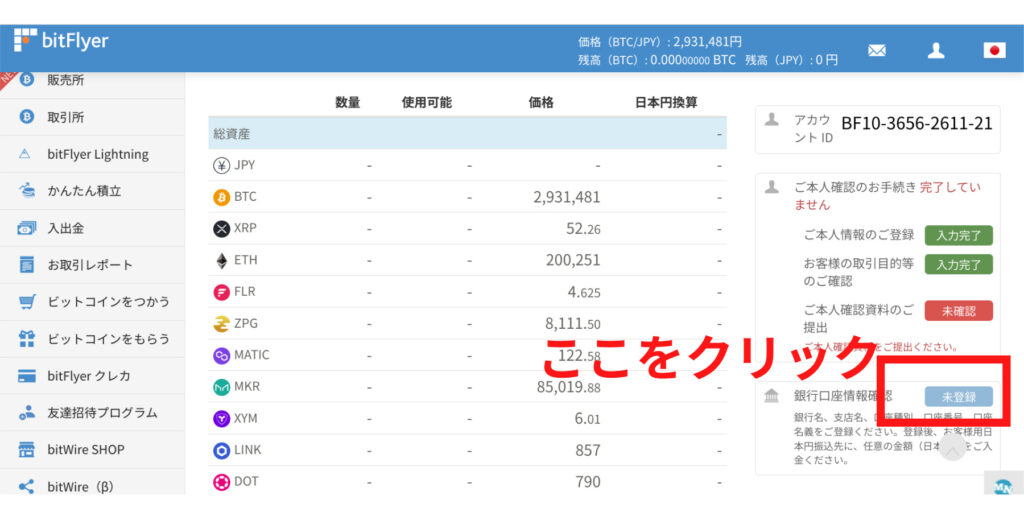
Task: Click the ZPG coin icon
Action: click(x=222, y=323)
